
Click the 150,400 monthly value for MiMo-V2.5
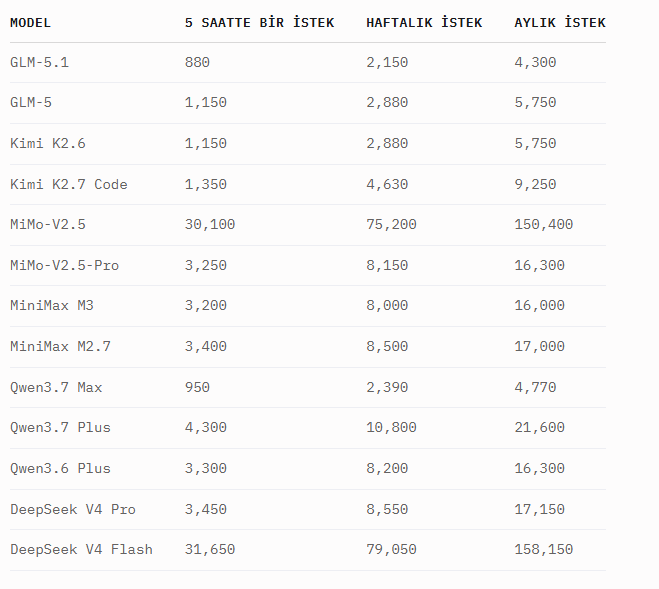pos(544,225)
